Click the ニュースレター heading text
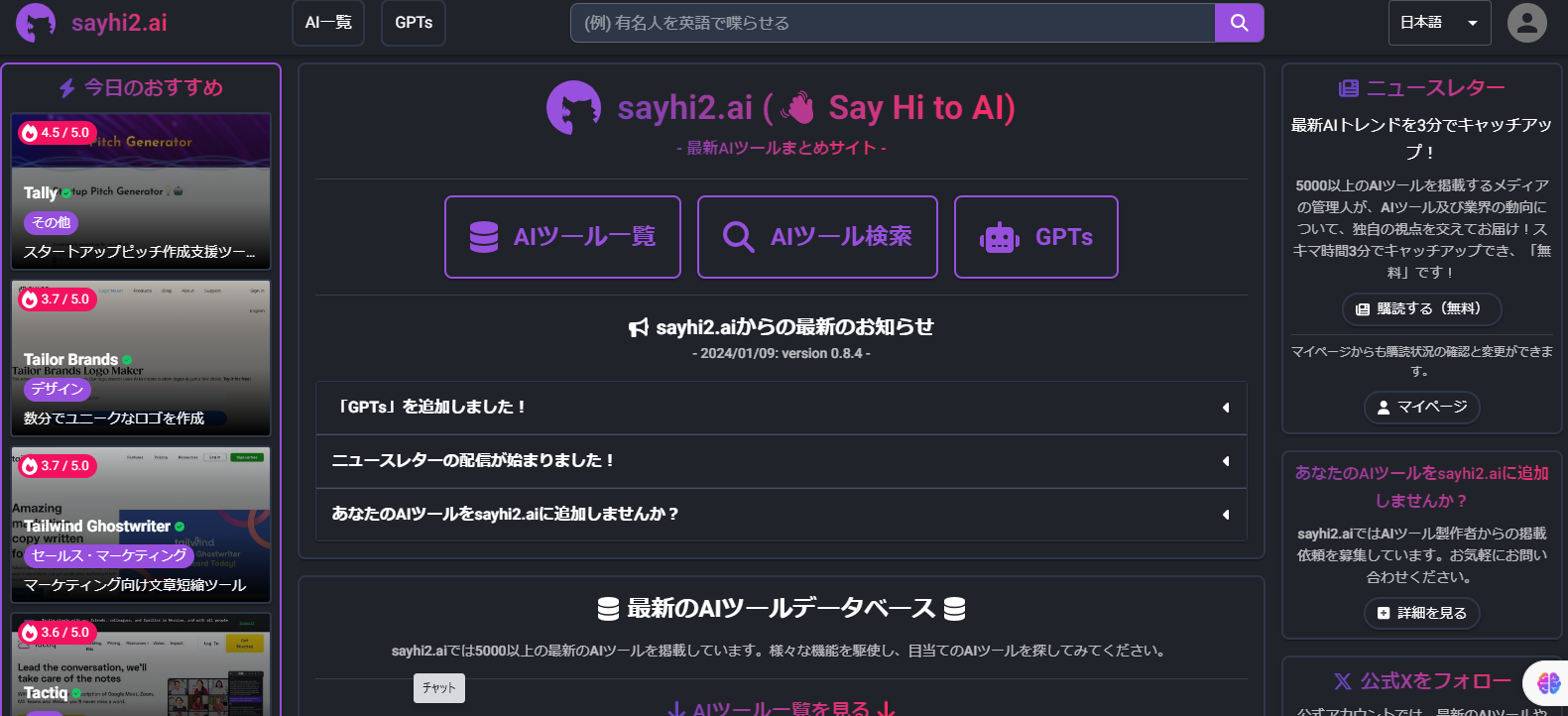The width and height of the screenshot is (1568, 716). 1435,88
